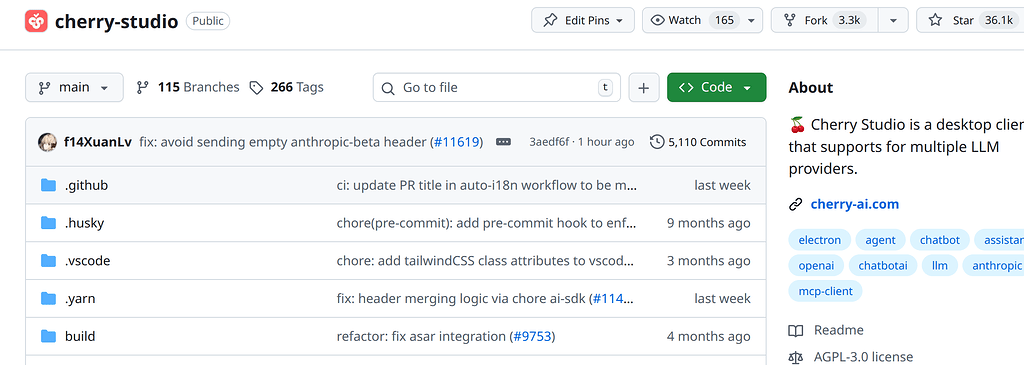This screenshot has height=365, width=1024.
Task: Open the .vscode folder
Action: point(88,261)
